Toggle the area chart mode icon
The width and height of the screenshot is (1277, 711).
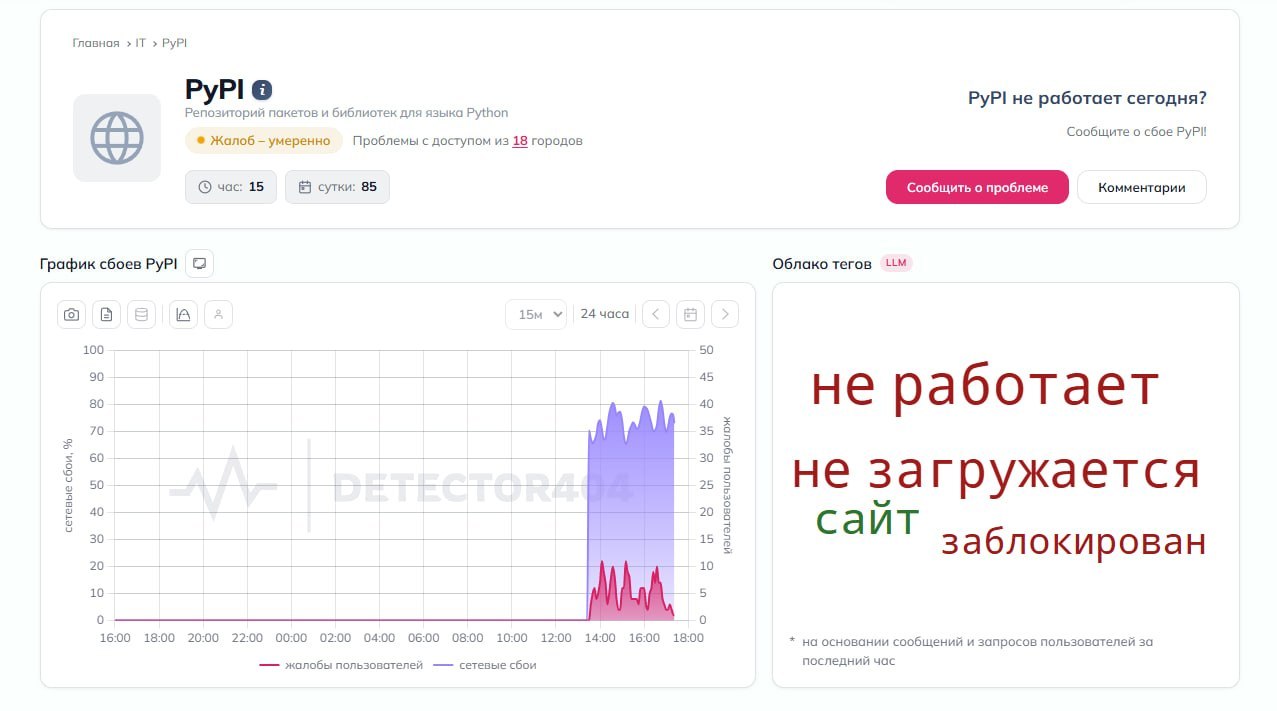183,314
